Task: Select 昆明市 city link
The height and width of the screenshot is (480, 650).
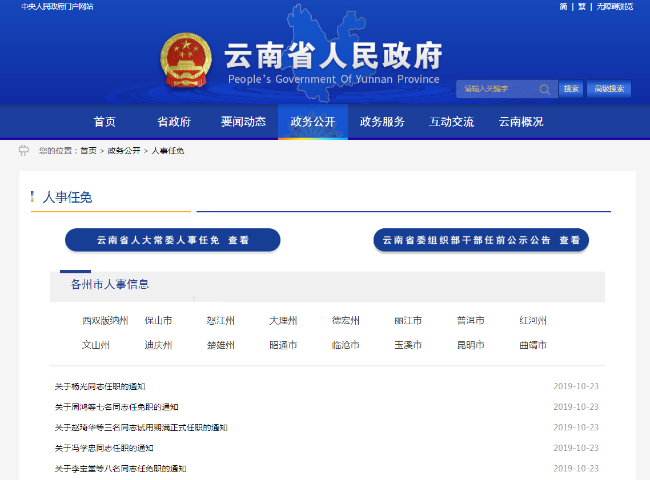Action: tap(469, 345)
